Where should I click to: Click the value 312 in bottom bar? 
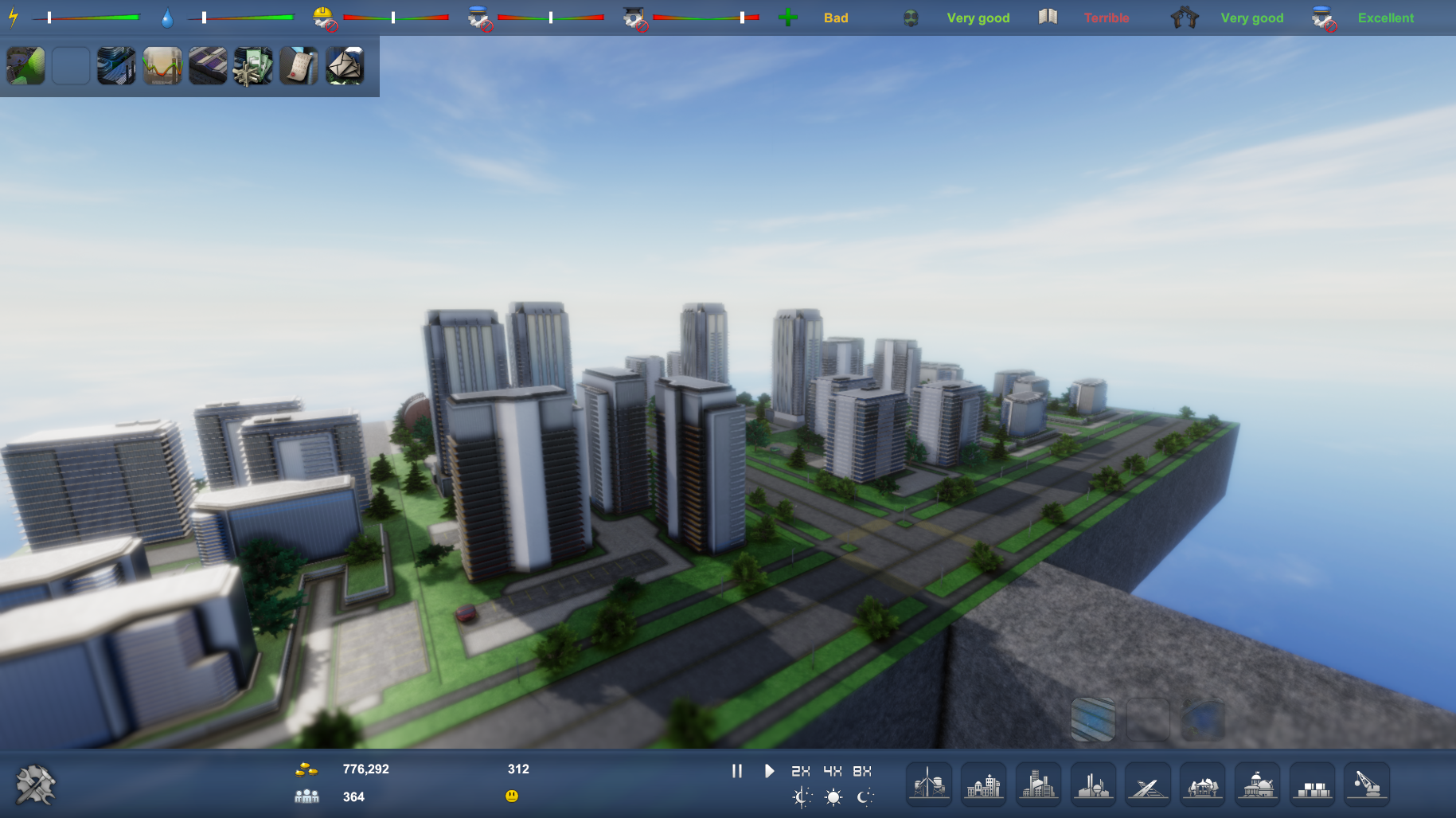(x=518, y=769)
